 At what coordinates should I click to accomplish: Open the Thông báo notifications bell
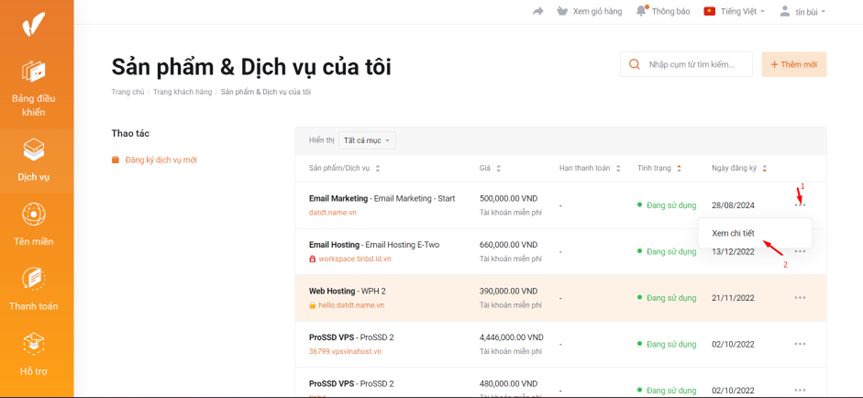[x=663, y=12]
